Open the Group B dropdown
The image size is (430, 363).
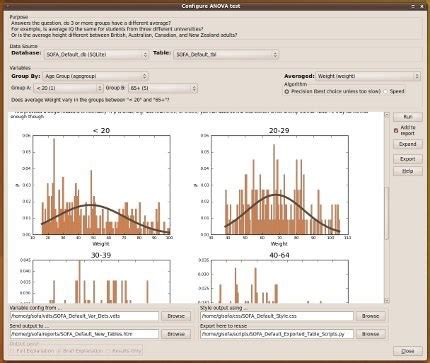click(163, 88)
